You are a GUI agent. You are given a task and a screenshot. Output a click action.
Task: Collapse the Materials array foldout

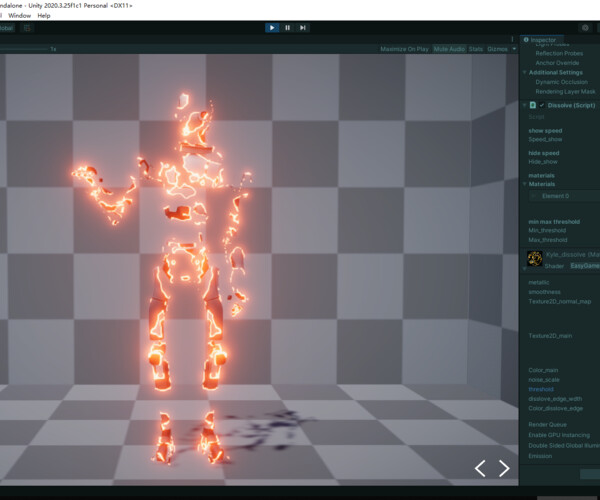[x=525, y=184]
